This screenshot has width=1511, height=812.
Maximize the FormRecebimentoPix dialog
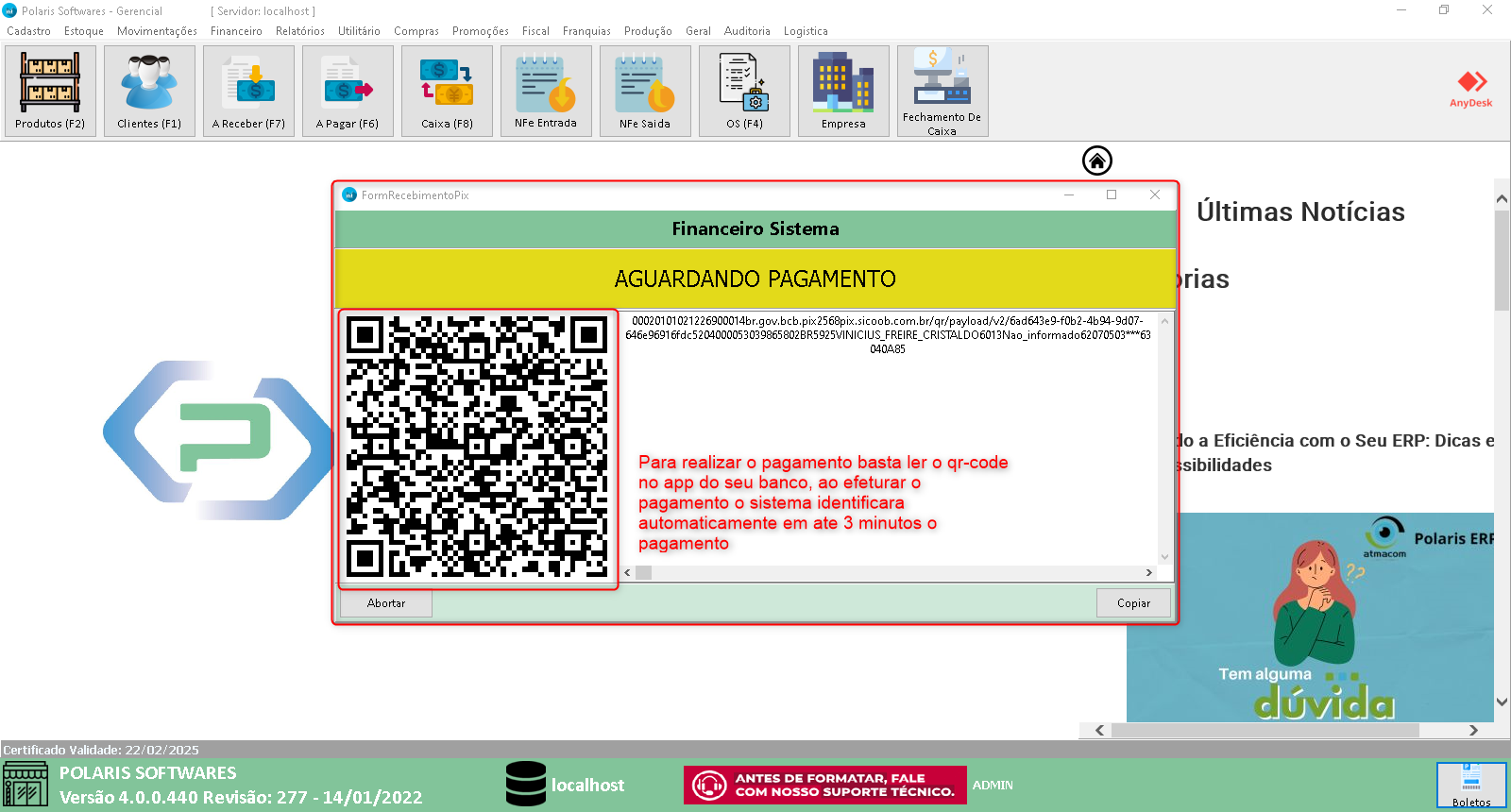pyautogui.click(x=1112, y=195)
